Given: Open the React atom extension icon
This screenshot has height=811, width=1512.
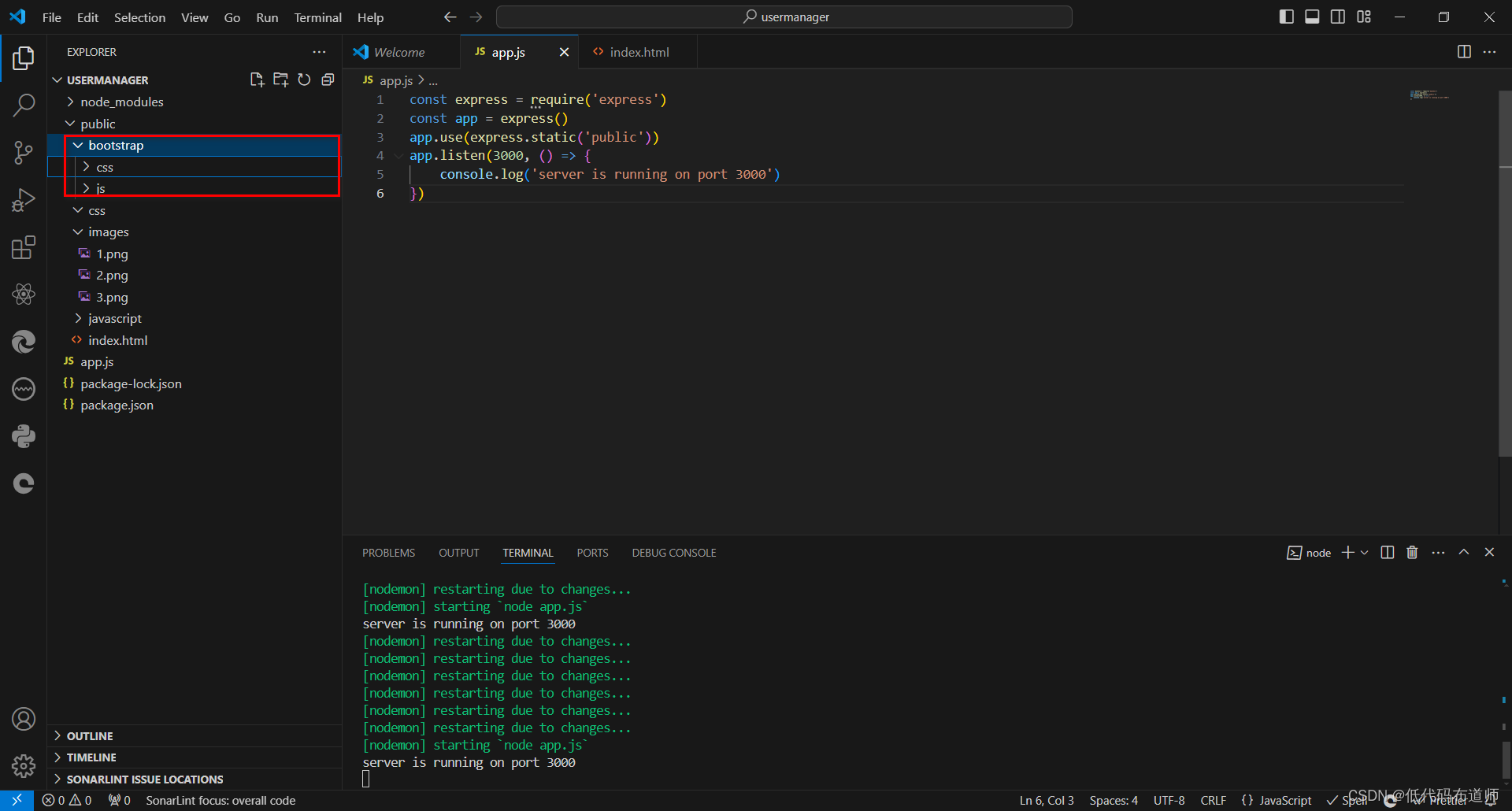Looking at the screenshot, I should click(x=24, y=294).
